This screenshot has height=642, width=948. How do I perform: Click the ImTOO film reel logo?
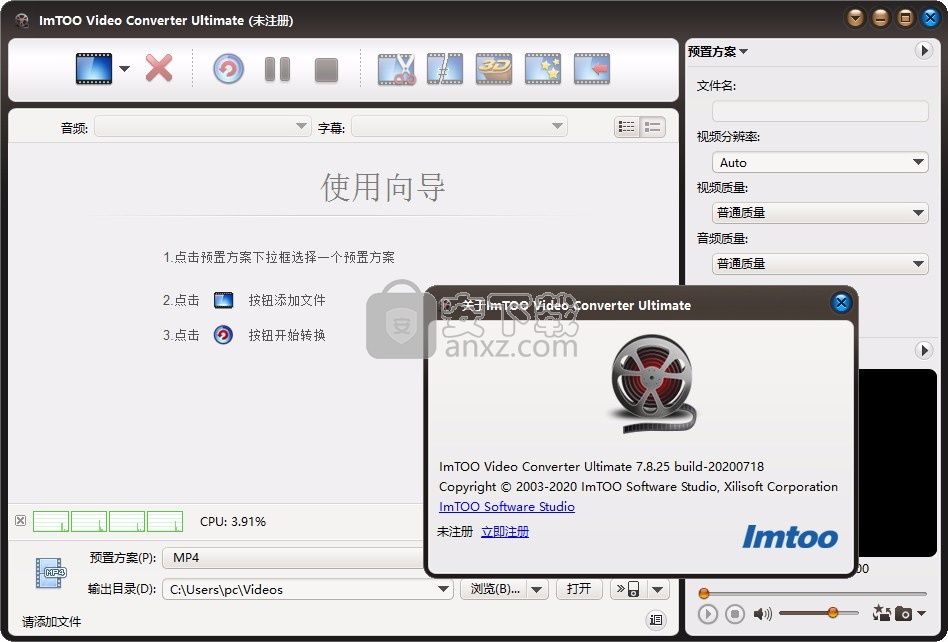pyautogui.click(x=652, y=384)
